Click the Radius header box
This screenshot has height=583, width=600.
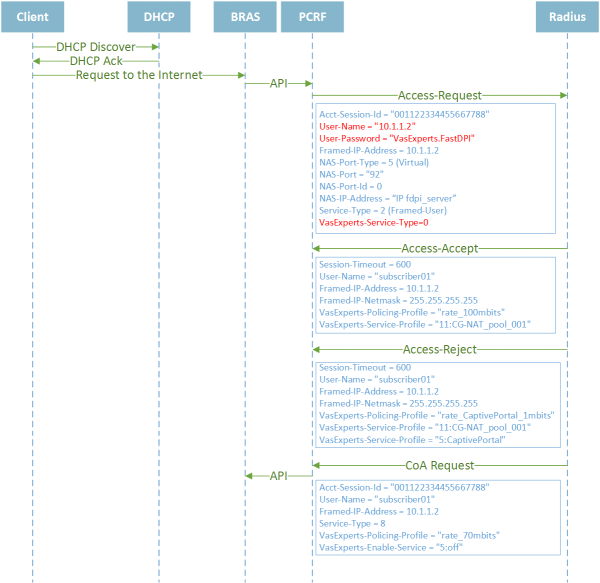(567, 18)
